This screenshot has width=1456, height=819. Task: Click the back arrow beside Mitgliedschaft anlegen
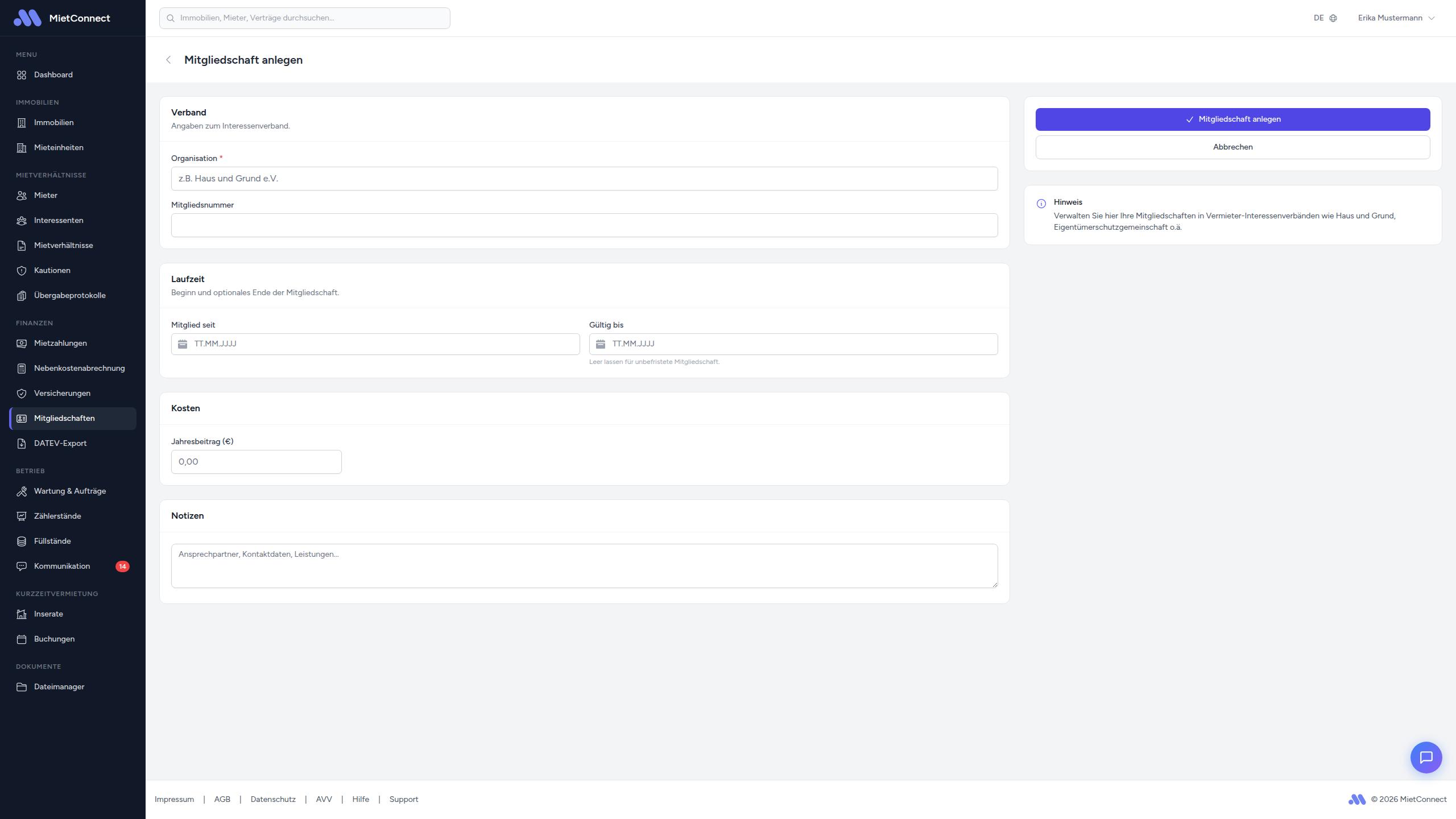point(168,60)
